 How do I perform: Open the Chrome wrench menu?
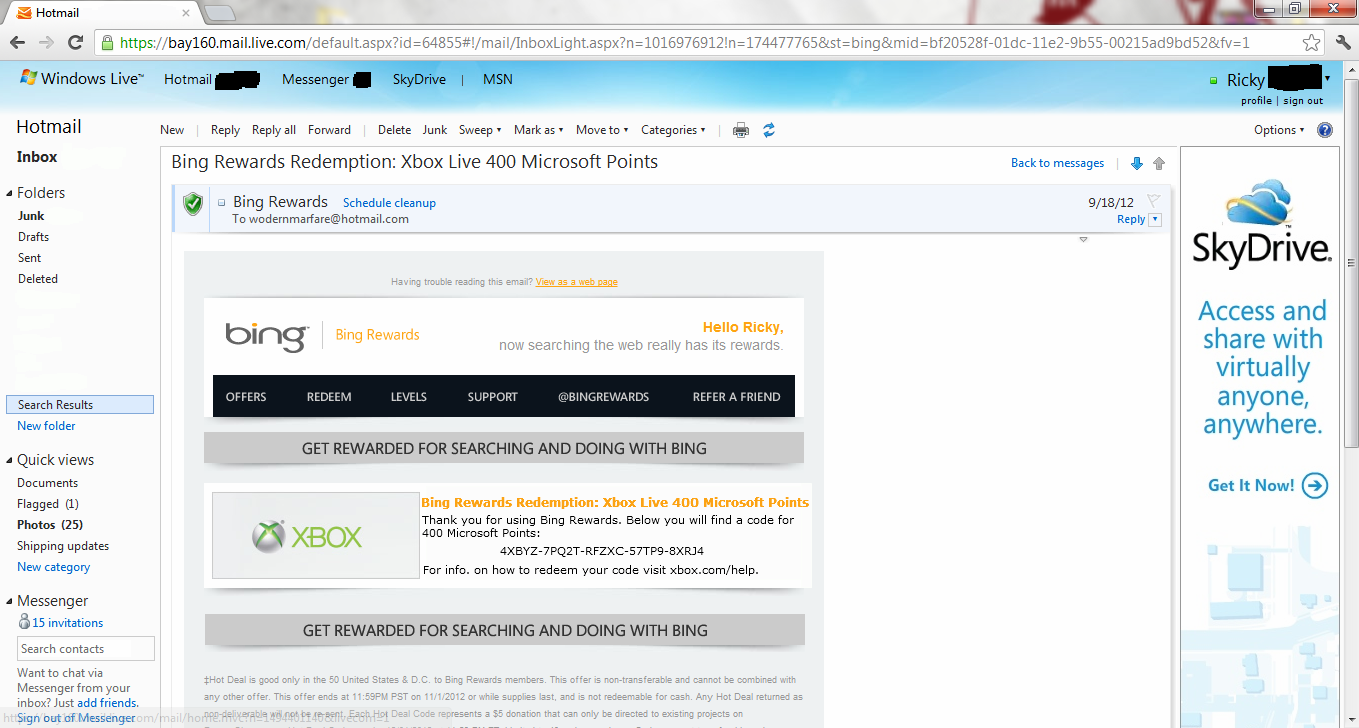point(1342,43)
